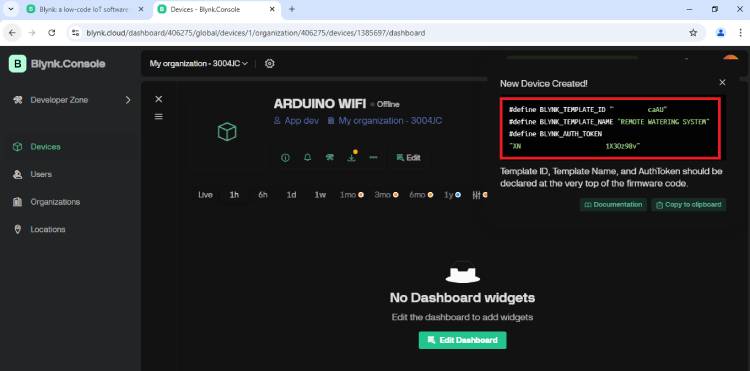Open Users in the sidebar
Screen dimensions: 750x371
[x=41, y=175]
